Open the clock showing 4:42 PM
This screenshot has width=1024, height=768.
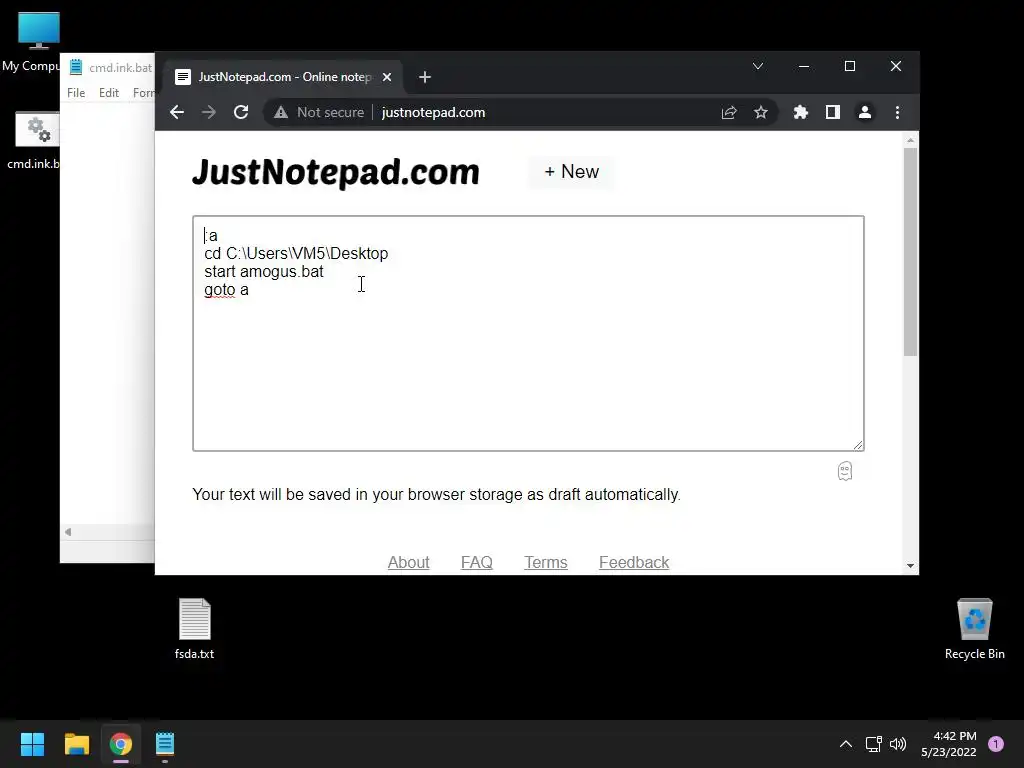pos(949,744)
